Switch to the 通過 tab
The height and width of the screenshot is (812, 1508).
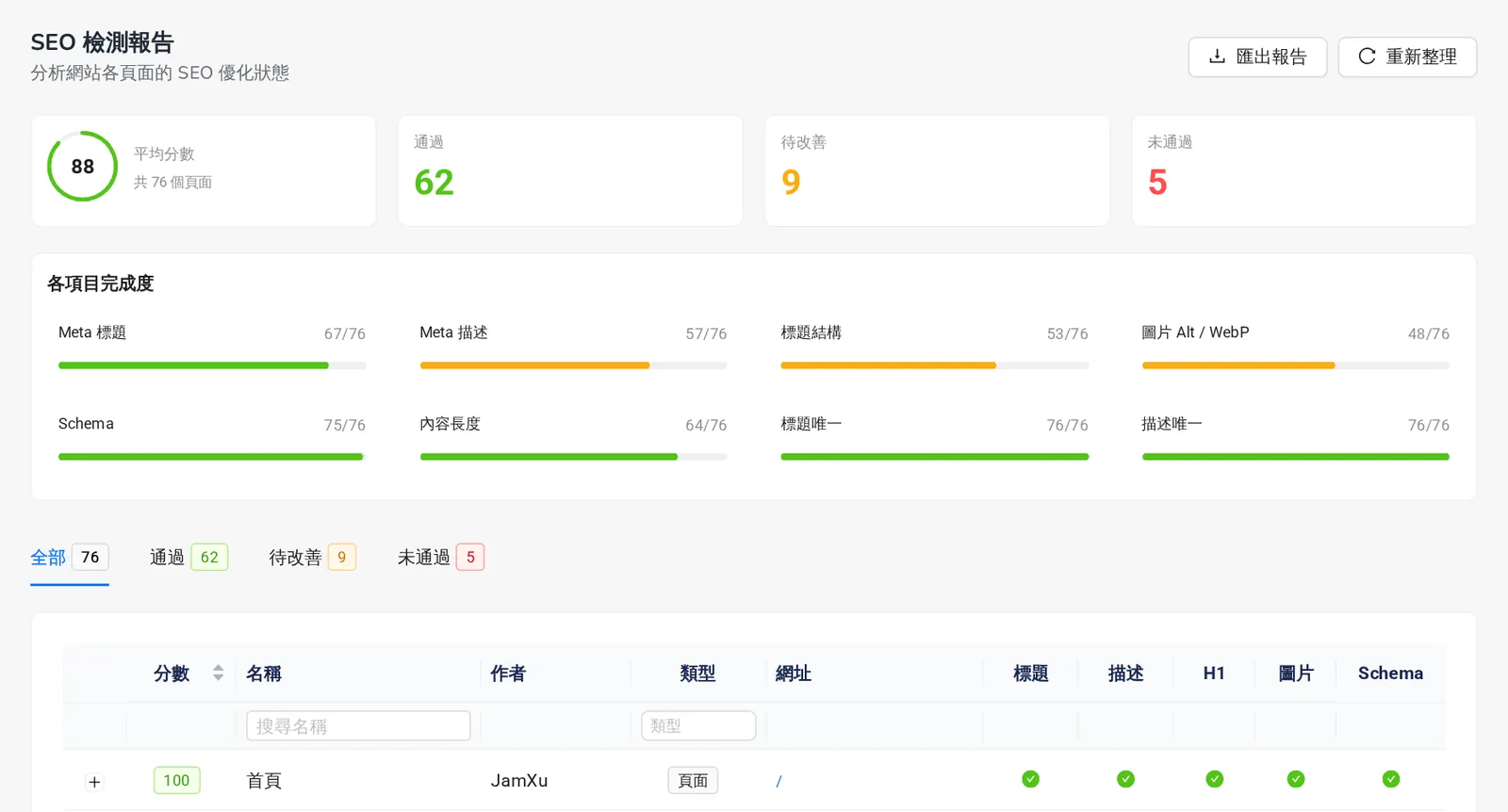188,558
